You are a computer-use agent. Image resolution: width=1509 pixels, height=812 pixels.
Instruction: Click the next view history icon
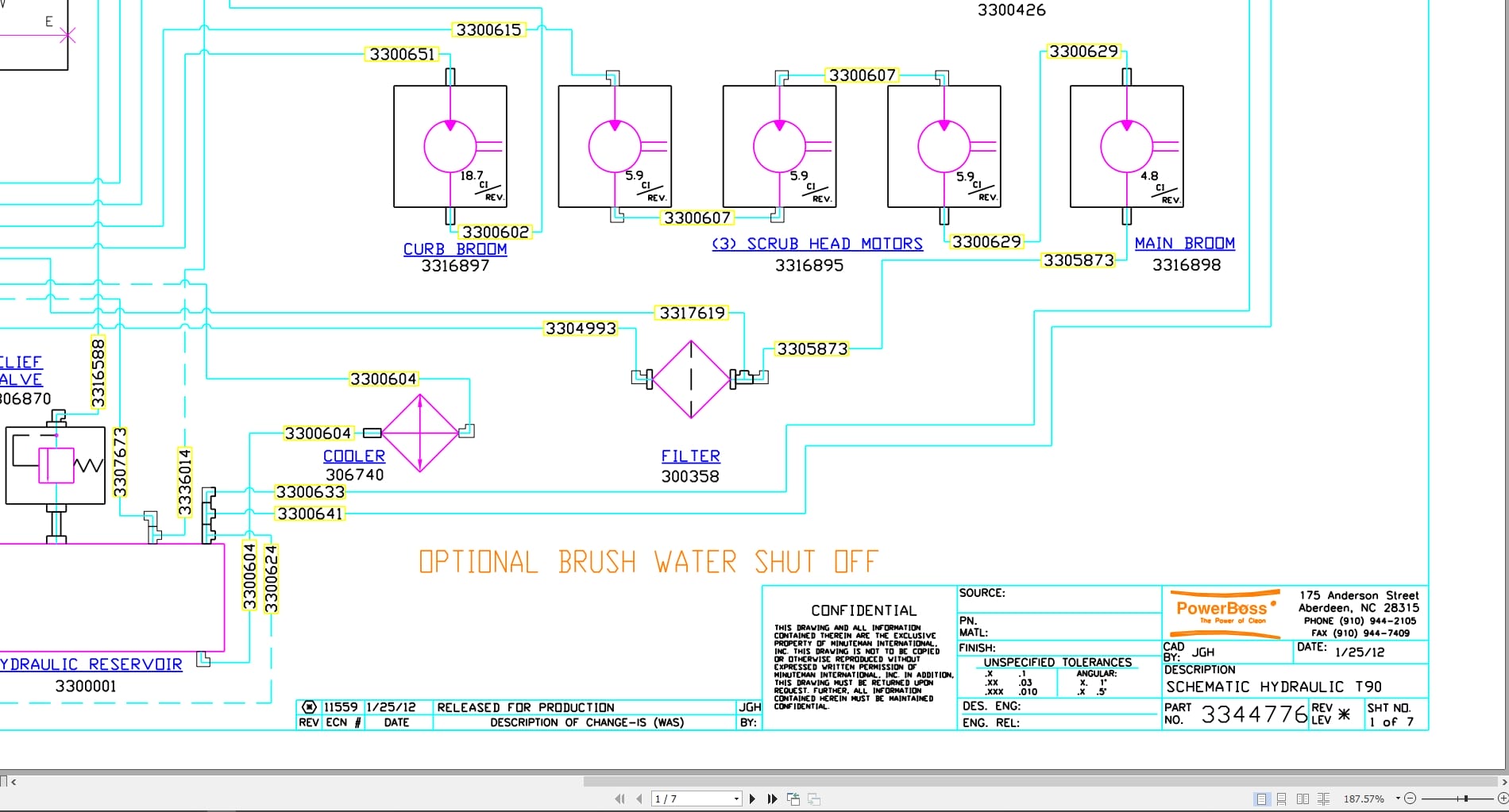[814, 799]
